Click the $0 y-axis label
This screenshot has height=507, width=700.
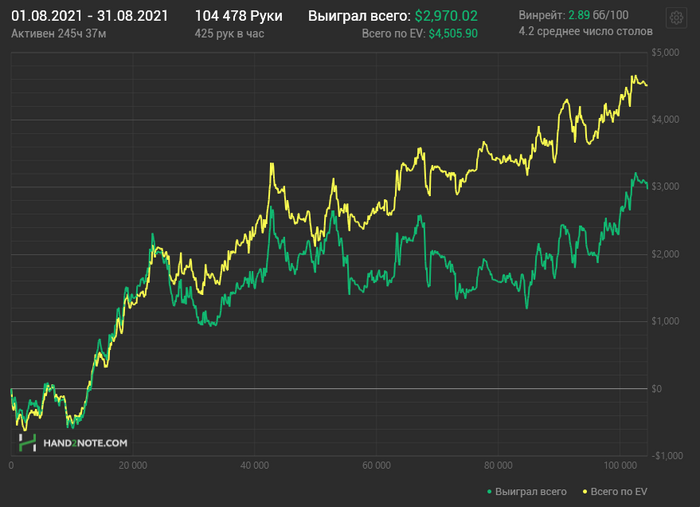pyautogui.click(x=656, y=388)
